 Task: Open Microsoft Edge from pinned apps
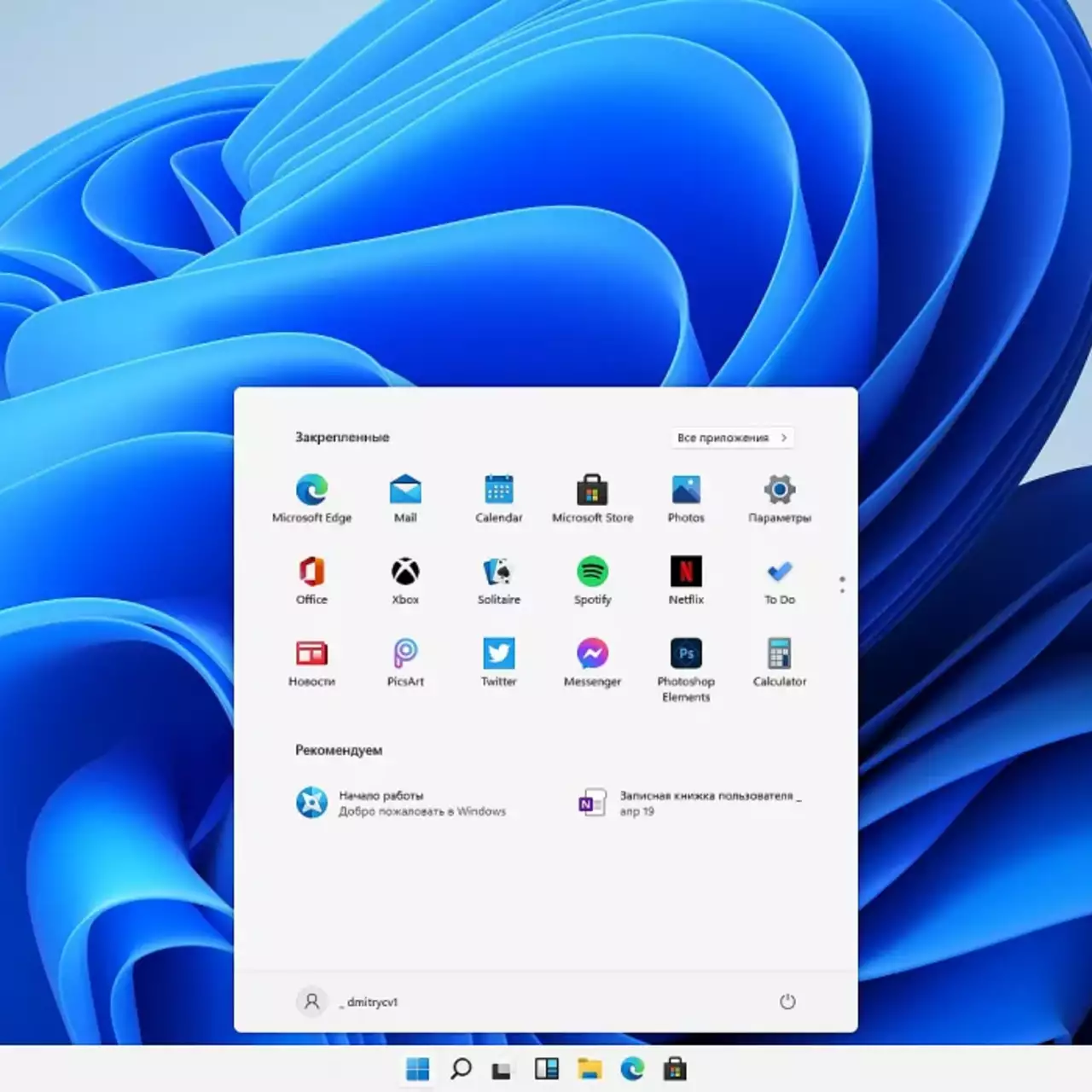(311, 498)
